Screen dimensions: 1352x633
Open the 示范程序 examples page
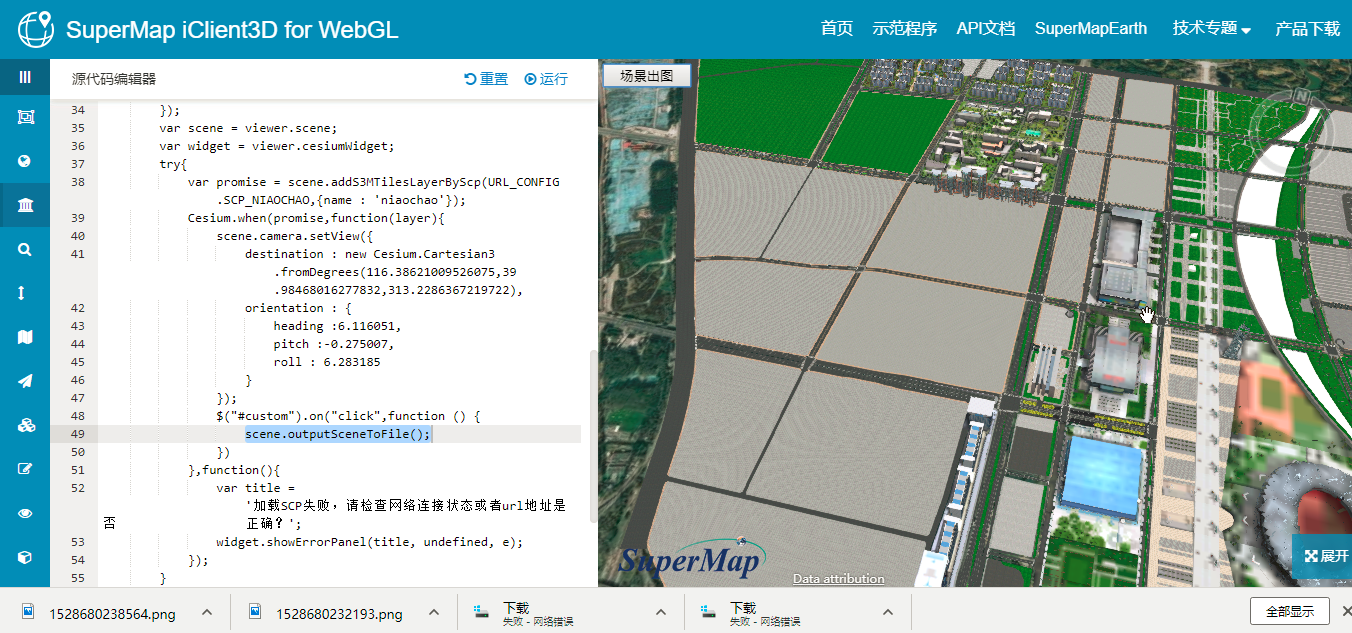pyautogui.click(x=904, y=29)
